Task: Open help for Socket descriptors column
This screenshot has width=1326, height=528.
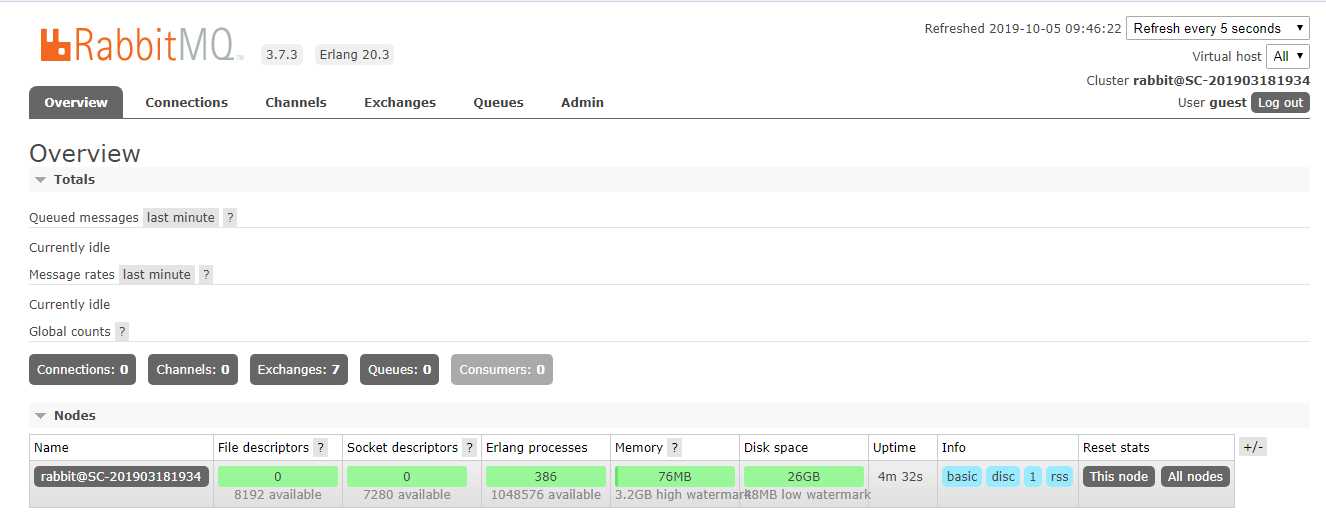Action: [470, 447]
